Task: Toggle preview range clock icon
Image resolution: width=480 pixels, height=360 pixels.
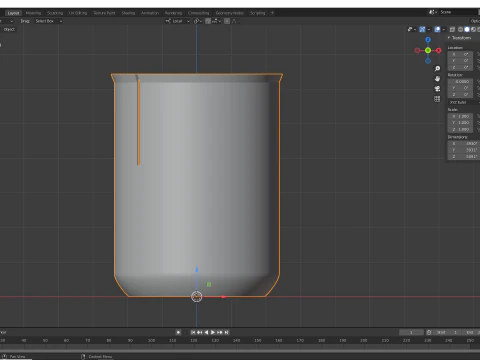Action: [429, 332]
